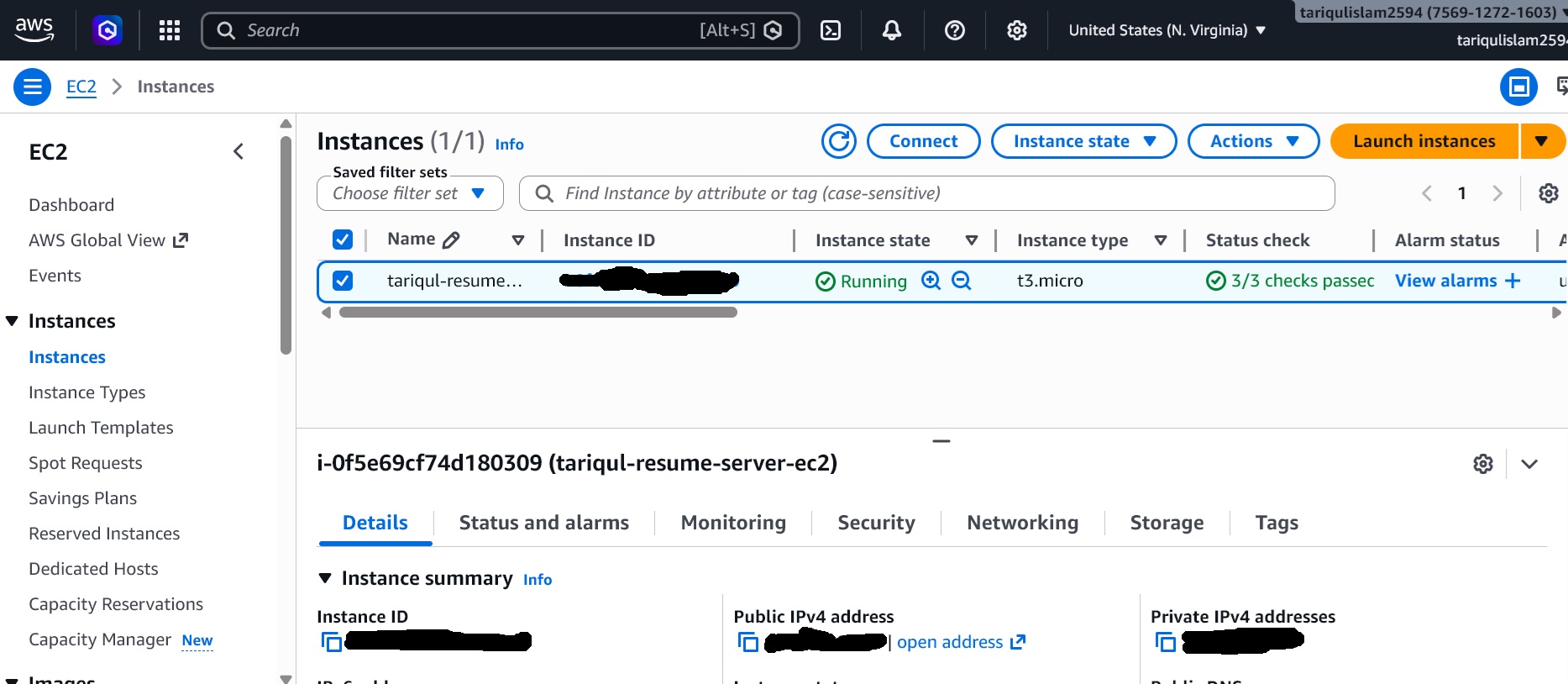The image size is (1568, 684).
Task: Click the EC2 breadcrumb link
Action: click(x=81, y=87)
